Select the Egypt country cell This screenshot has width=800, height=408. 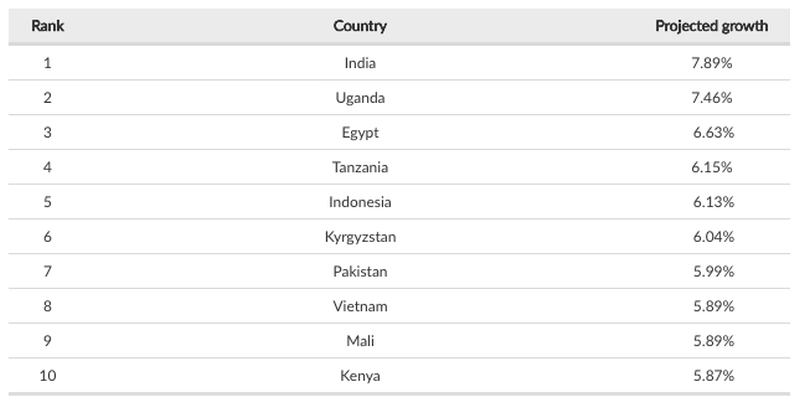(x=360, y=133)
